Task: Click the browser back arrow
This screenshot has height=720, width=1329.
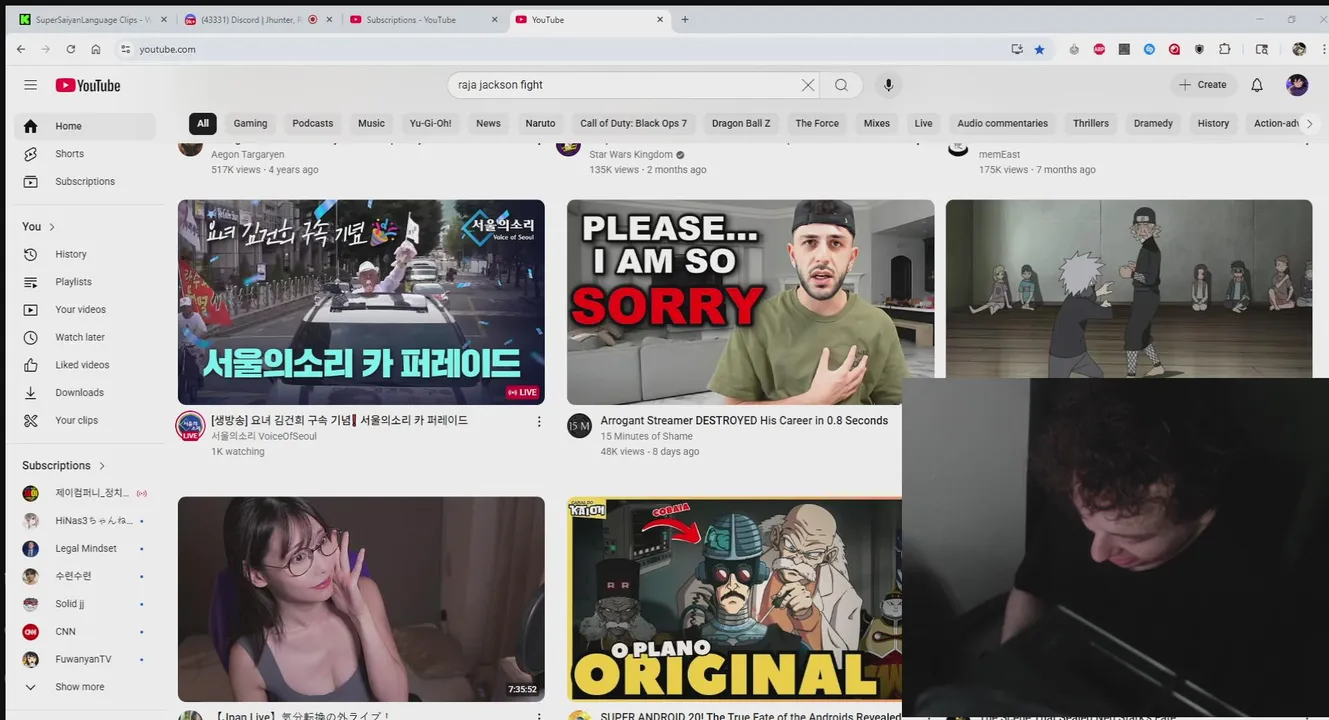Action: 21,49
